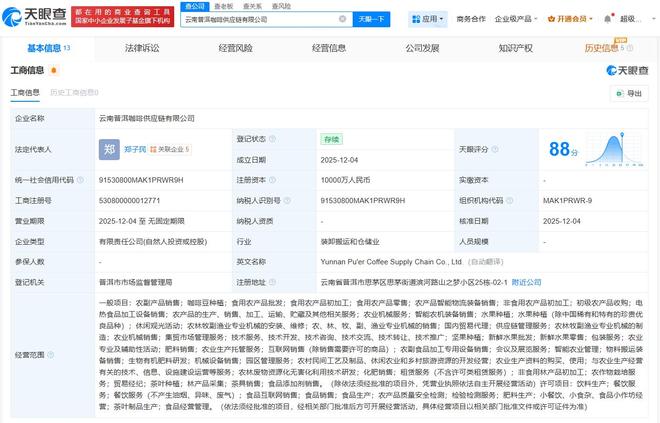This screenshot has width=660, height=423.
Task: Select the 工商信息 sub-tab
Action: point(25,93)
